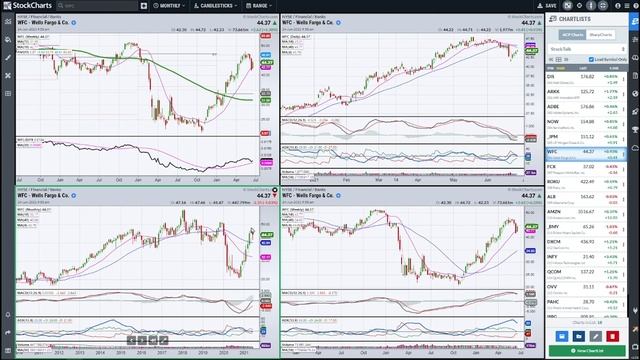
Task: Open the three-dot menu for NOW row
Action: tap(624, 124)
